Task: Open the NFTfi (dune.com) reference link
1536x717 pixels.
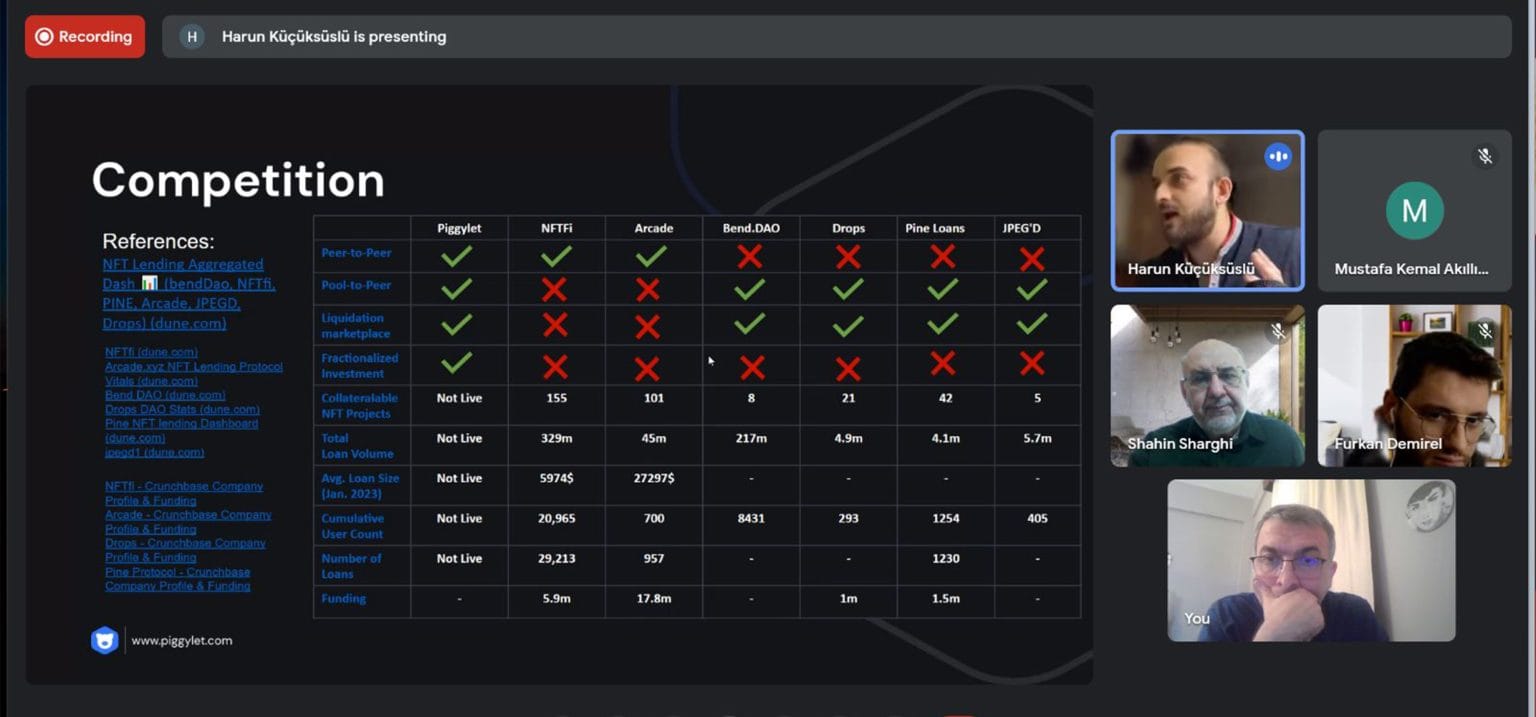Action: tap(151, 352)
